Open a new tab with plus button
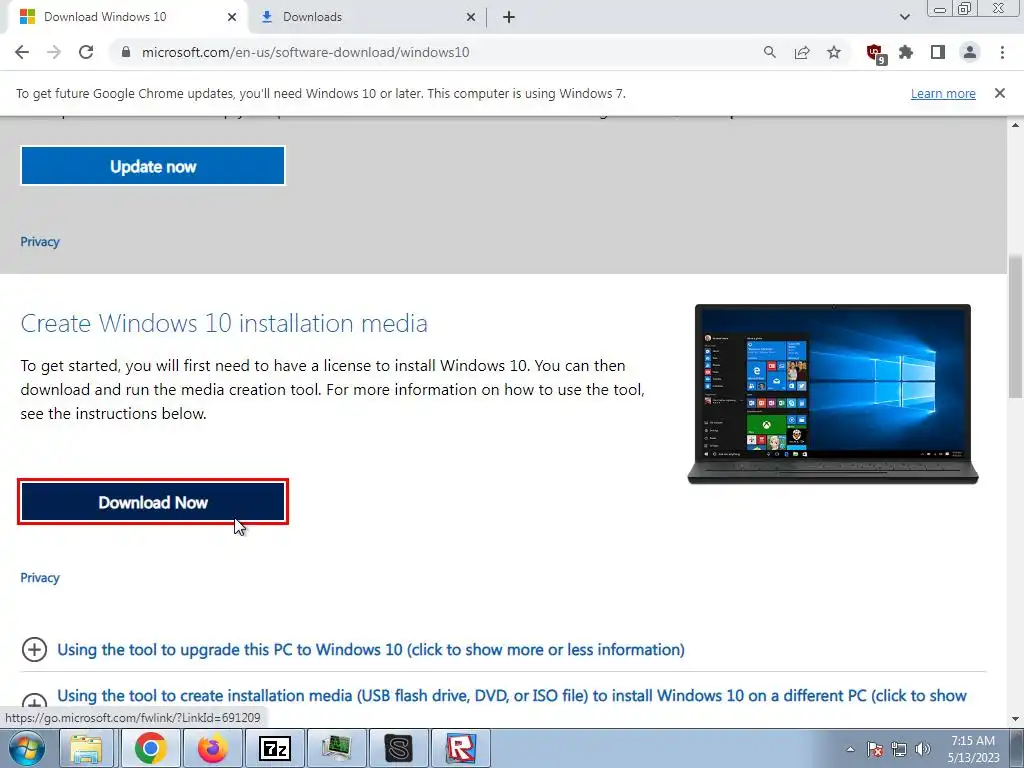The height and width of the screenshot is (768, 1024). coord(509,17)
